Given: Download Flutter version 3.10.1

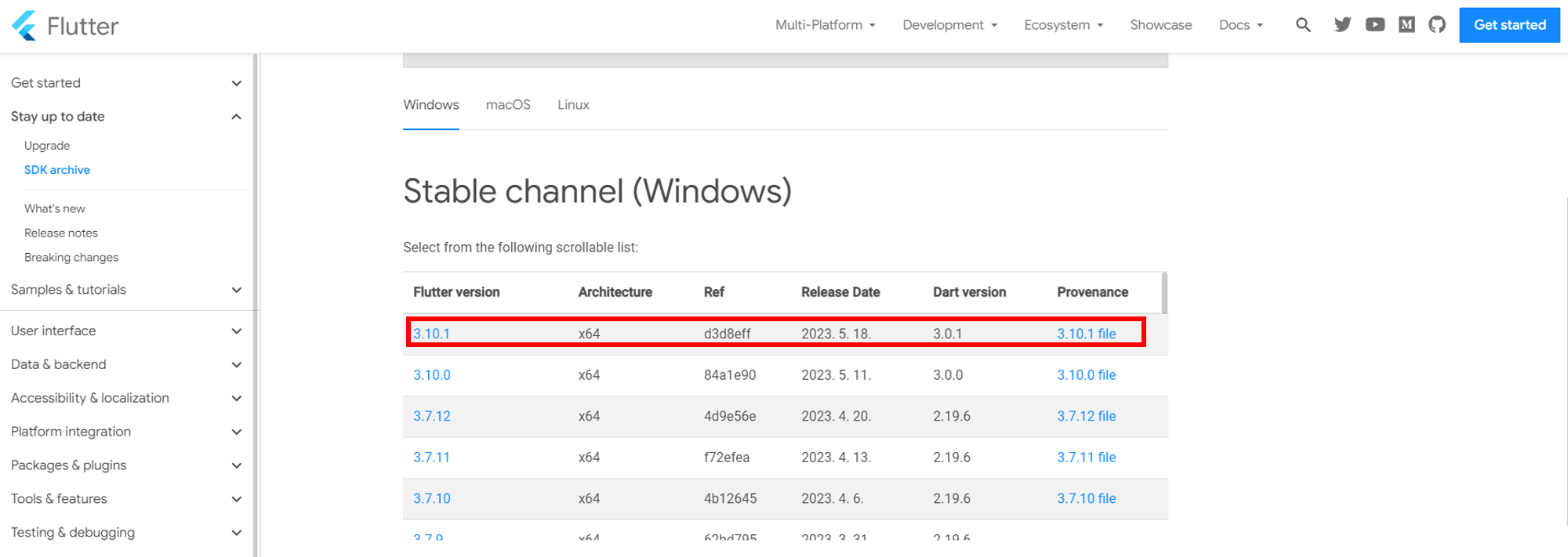Looking at the screenshot, I should pyautogui.click(x=431, y=334).
